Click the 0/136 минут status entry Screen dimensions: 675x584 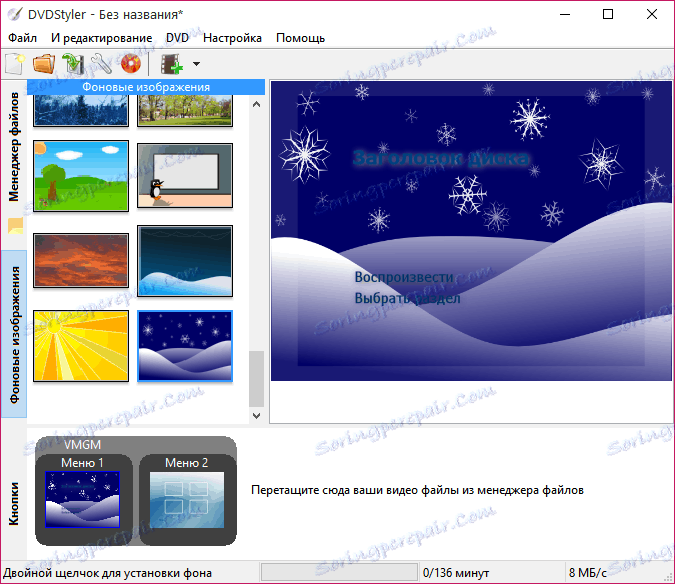pos(456,573)
